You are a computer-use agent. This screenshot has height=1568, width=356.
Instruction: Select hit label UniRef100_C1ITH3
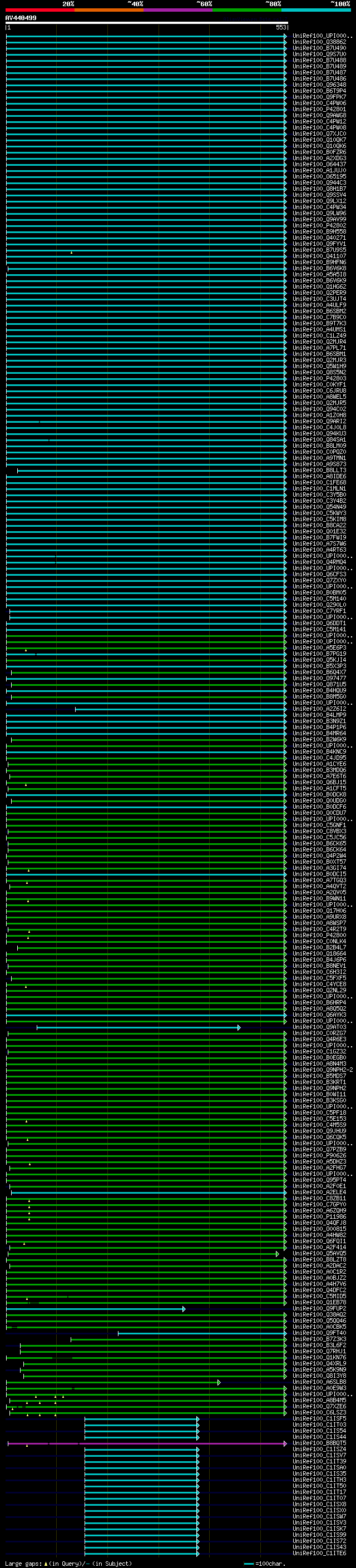pos(319,1479)
